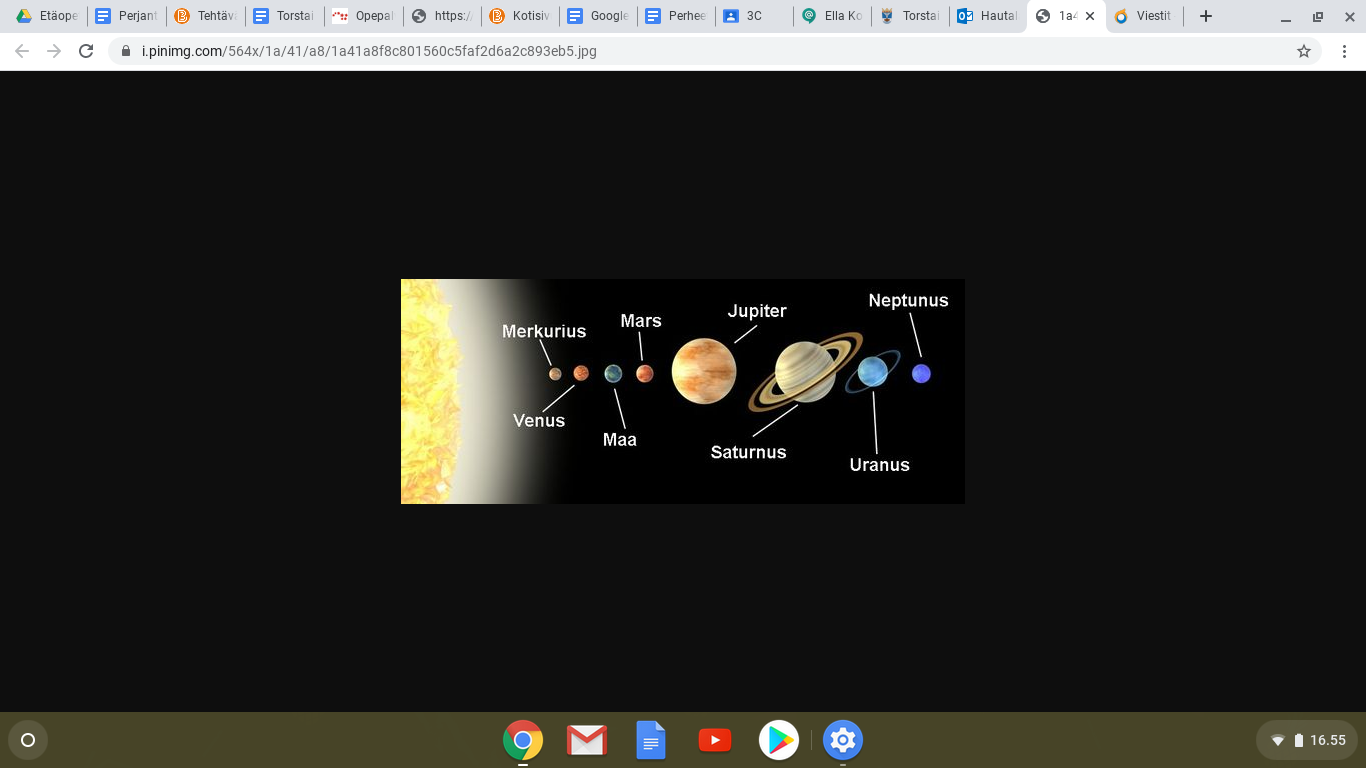This screenshot has height=768, width=1366.
Task: Bookmark this page with the star icon
Action: 1303,51
